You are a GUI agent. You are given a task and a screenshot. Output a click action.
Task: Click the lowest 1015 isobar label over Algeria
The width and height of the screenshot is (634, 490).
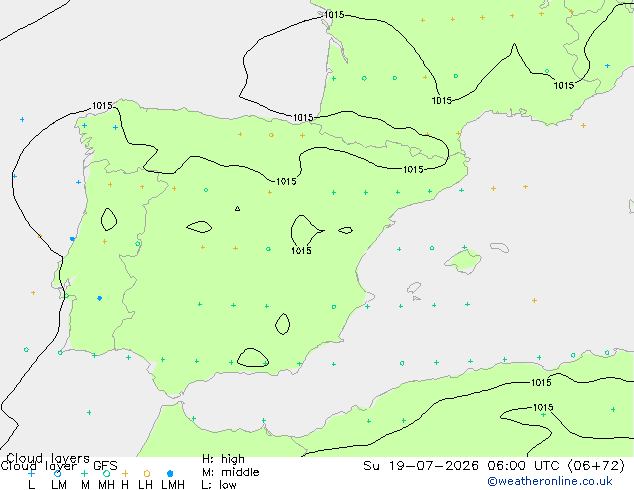[543, 407]
